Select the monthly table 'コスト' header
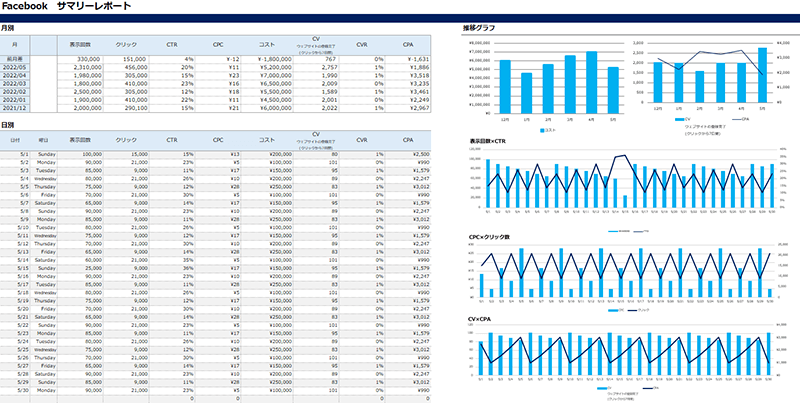 [267, 45]
